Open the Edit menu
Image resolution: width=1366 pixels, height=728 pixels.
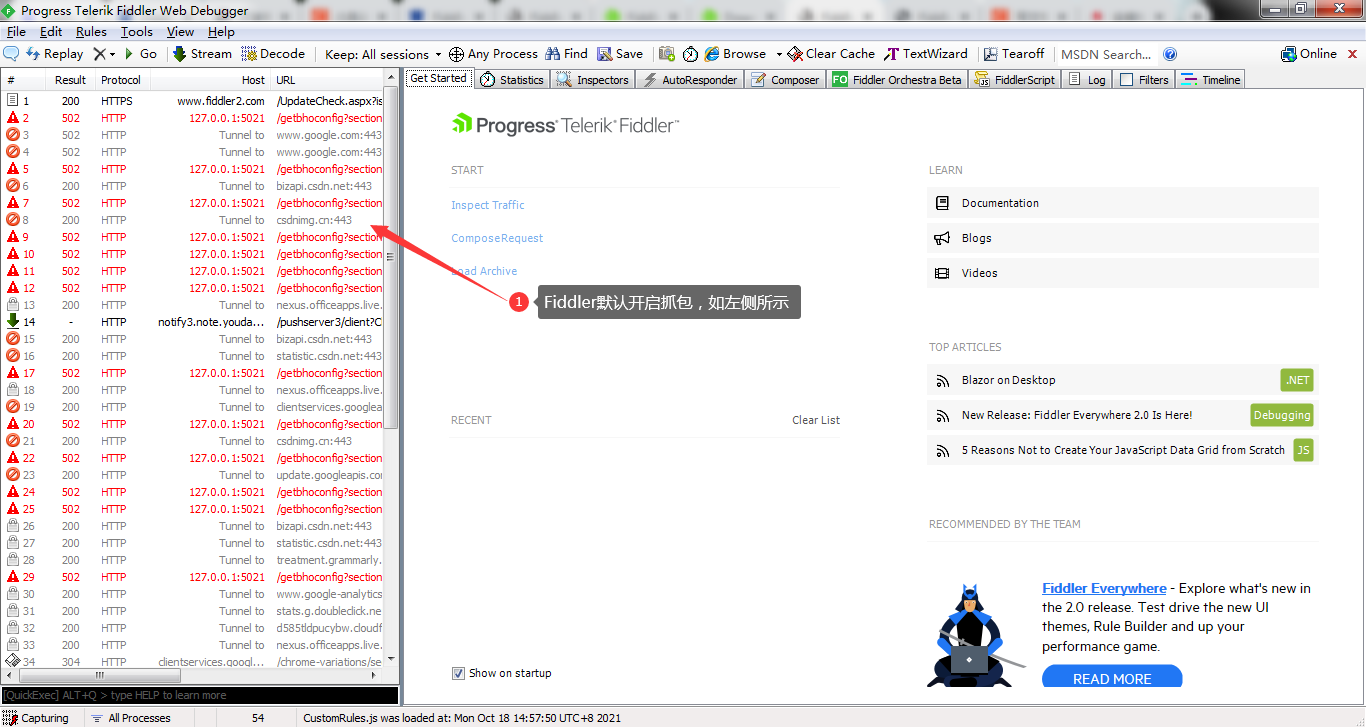click(x=51, y=32)
